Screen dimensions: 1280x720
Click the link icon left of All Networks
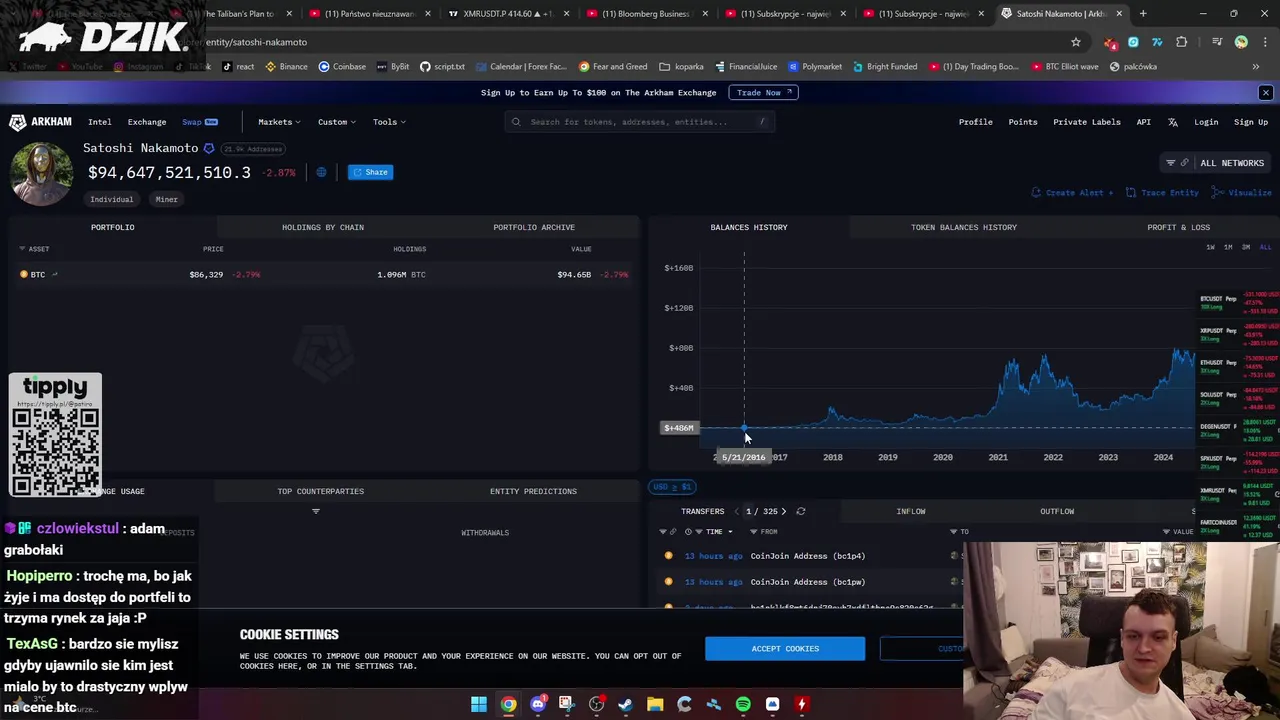[1185, 163]
